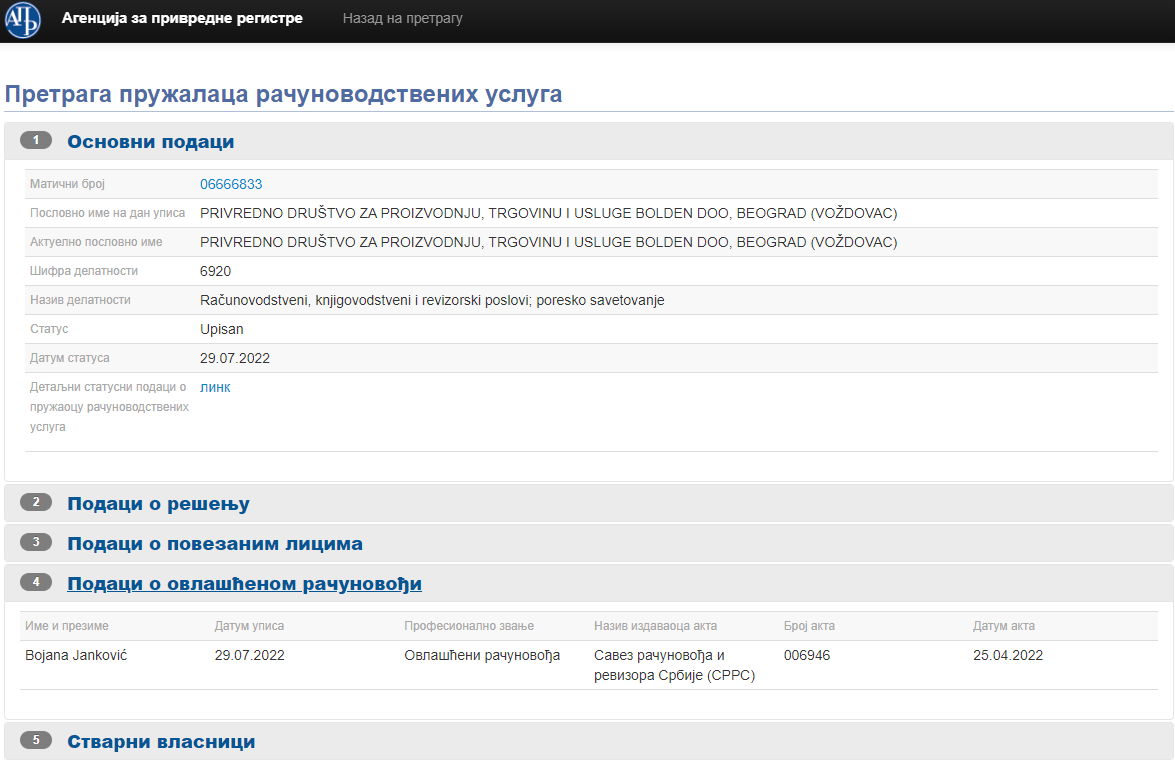Viewport: 1175px width, 763px height.
Task: Select accountant entry date 29.07.2022
Action: pyautogui.click(x=250, y=656)
